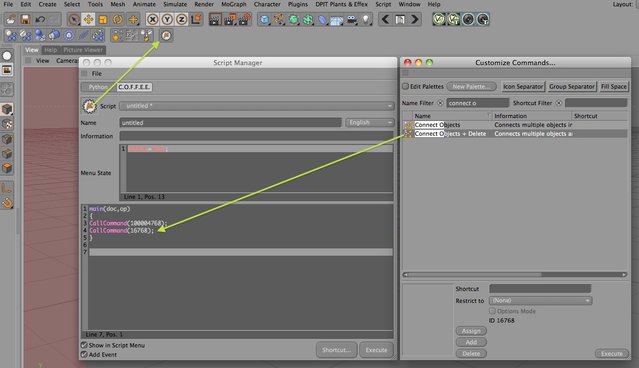Open the Script Manager File menu
The image size is (639, 368).
tap(97, 73)
